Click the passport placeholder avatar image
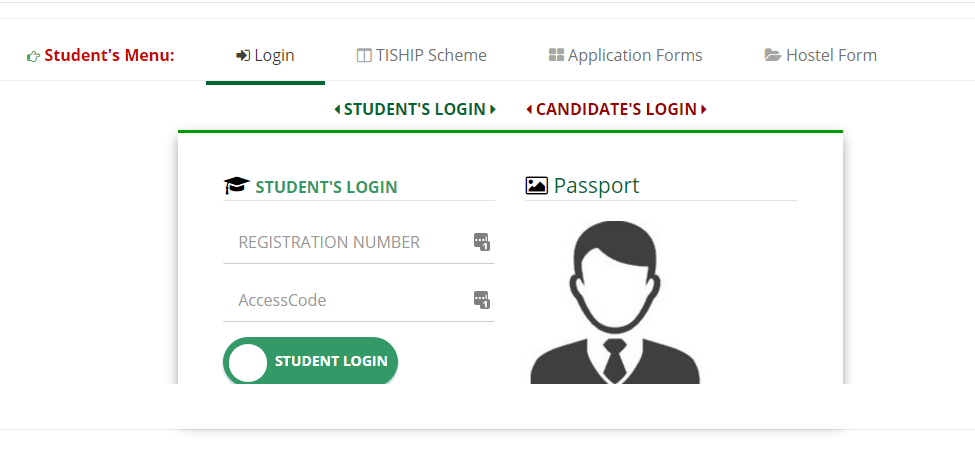 point(615,302)
